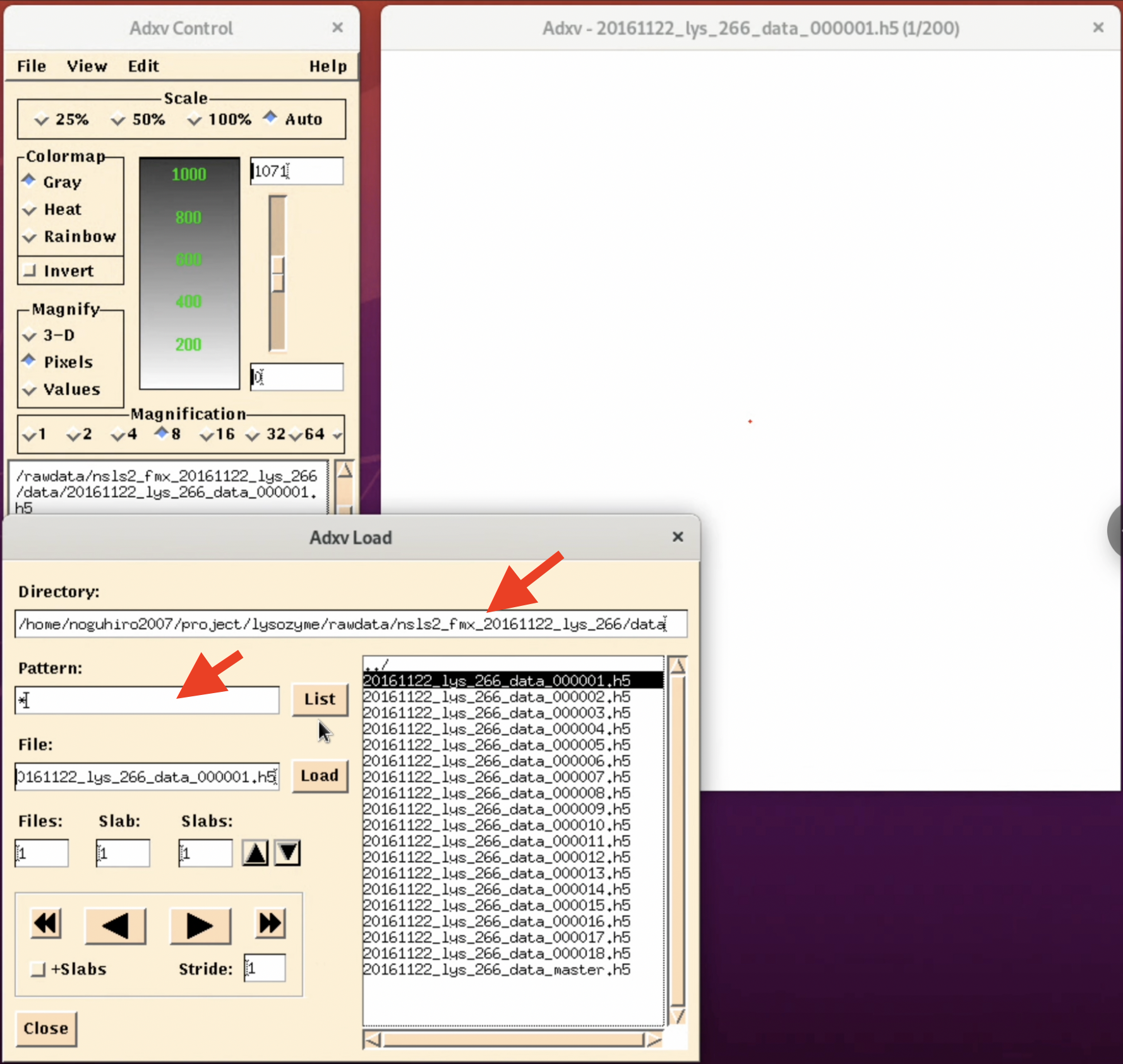Decrease Slabs value with down arrow
Image resolution: width=1123 pixels, height=1064 pixels.
tap(287, 852)
